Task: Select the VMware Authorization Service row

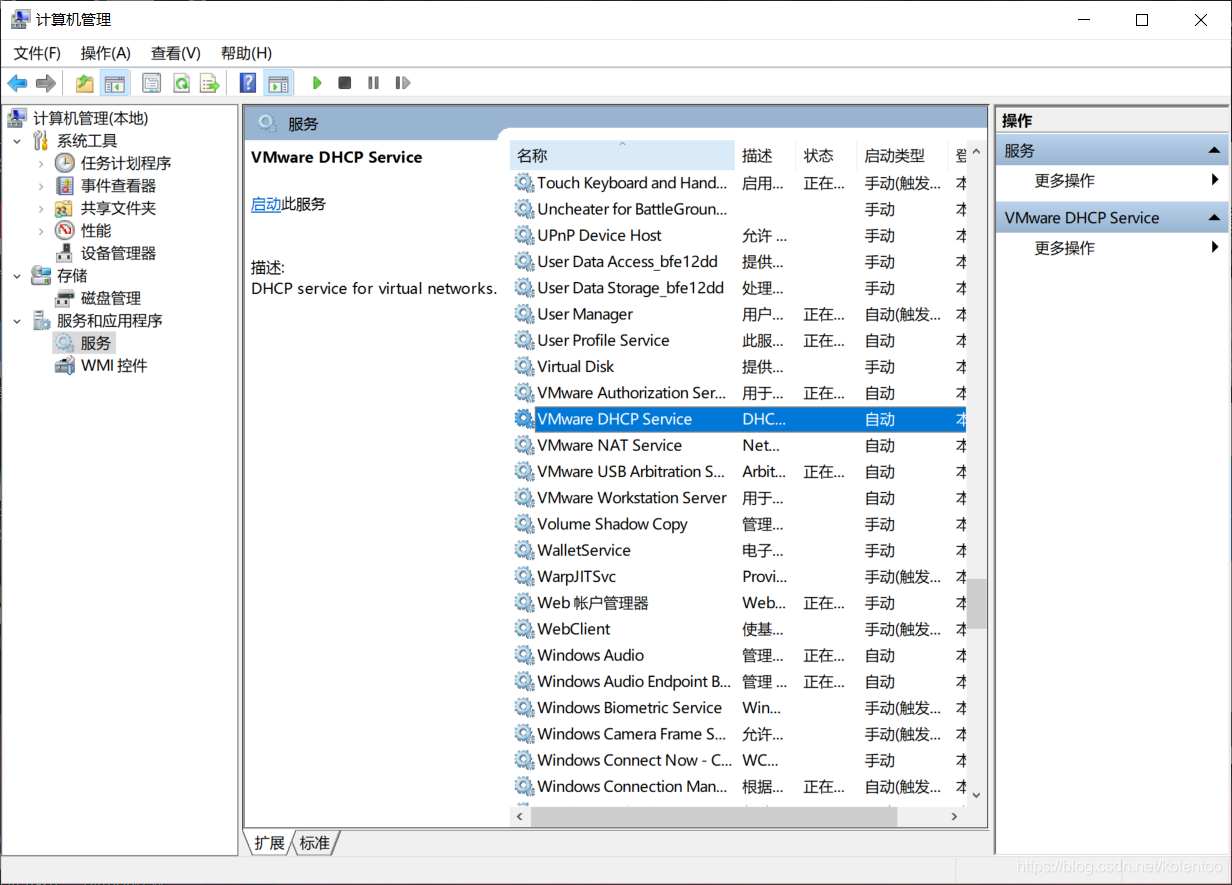Action: (738, 393)
